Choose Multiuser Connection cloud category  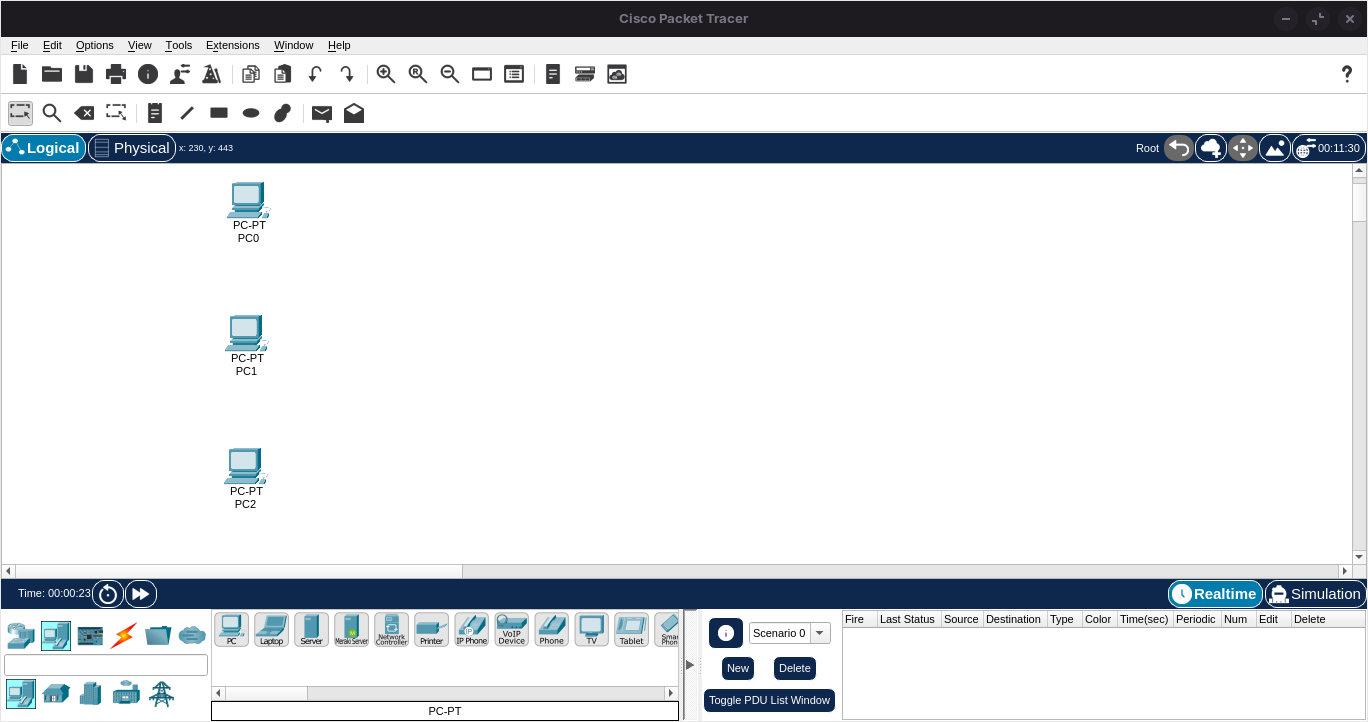pyautogui.click(x=192, y=635)
